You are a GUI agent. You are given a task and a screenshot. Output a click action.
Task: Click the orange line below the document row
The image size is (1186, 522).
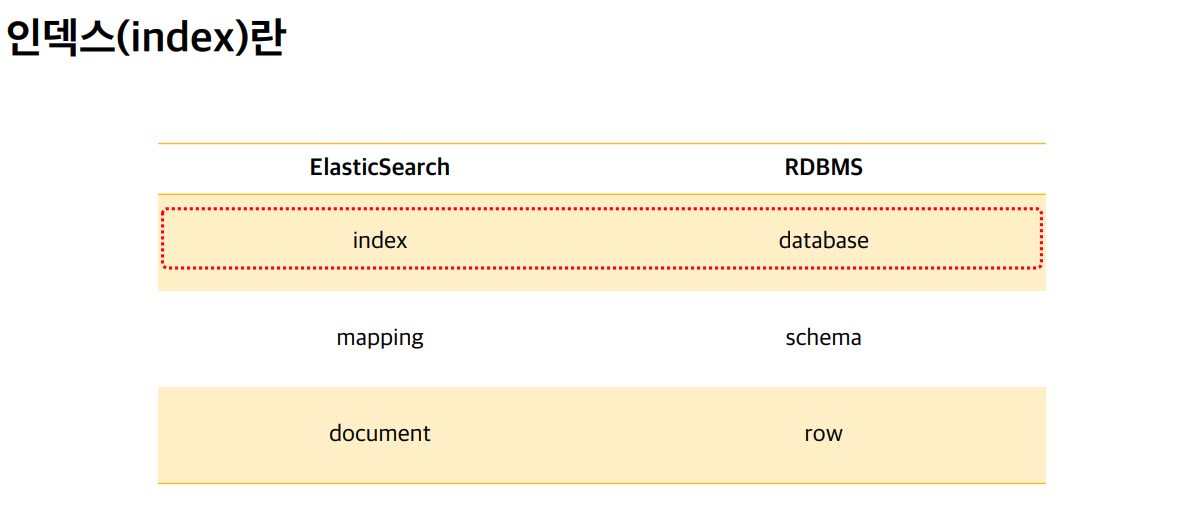(602, 483)
